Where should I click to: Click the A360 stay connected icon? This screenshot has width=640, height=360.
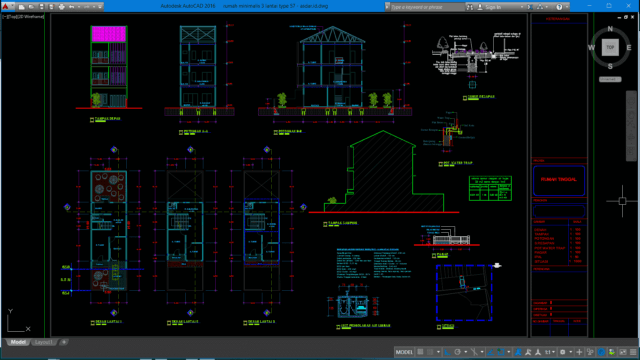click(540, 7)
